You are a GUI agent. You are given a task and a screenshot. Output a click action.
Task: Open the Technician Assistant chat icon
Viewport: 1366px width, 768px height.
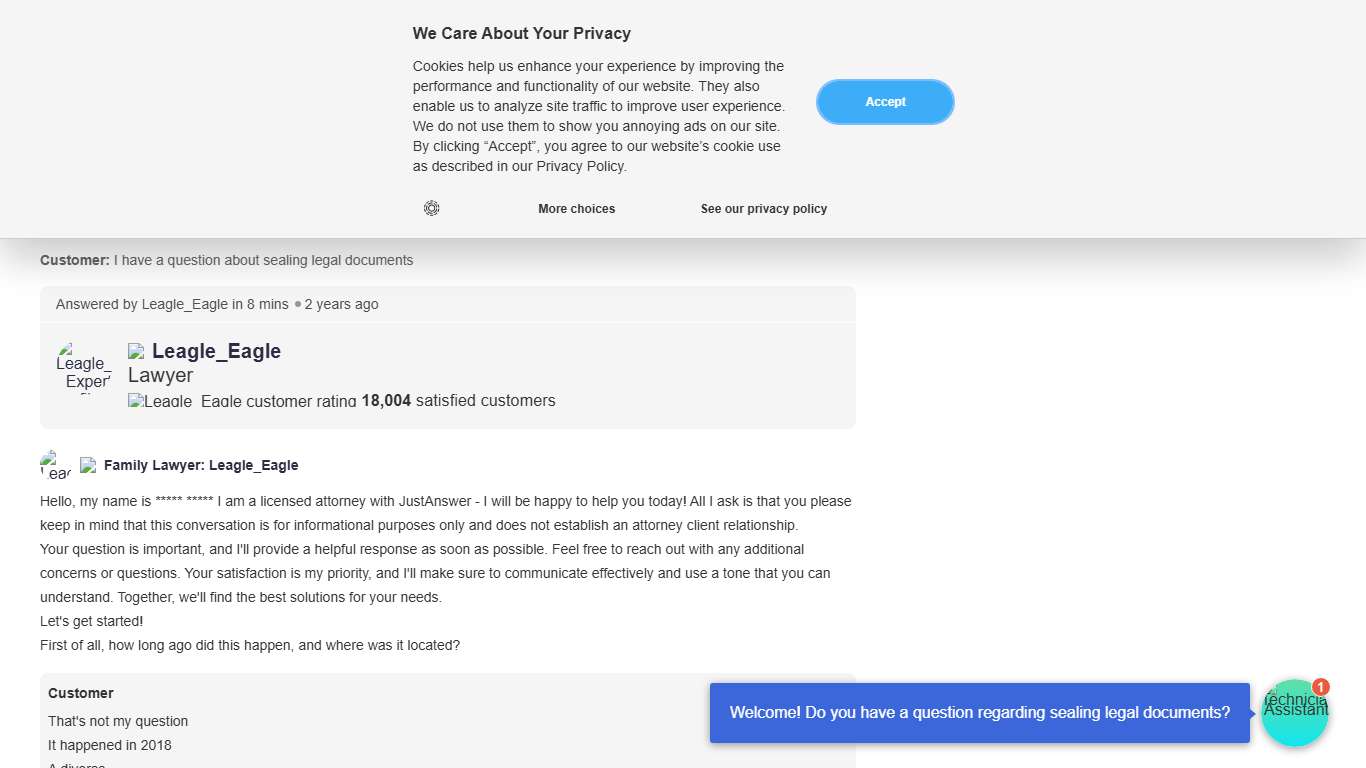pos(1294,713)
